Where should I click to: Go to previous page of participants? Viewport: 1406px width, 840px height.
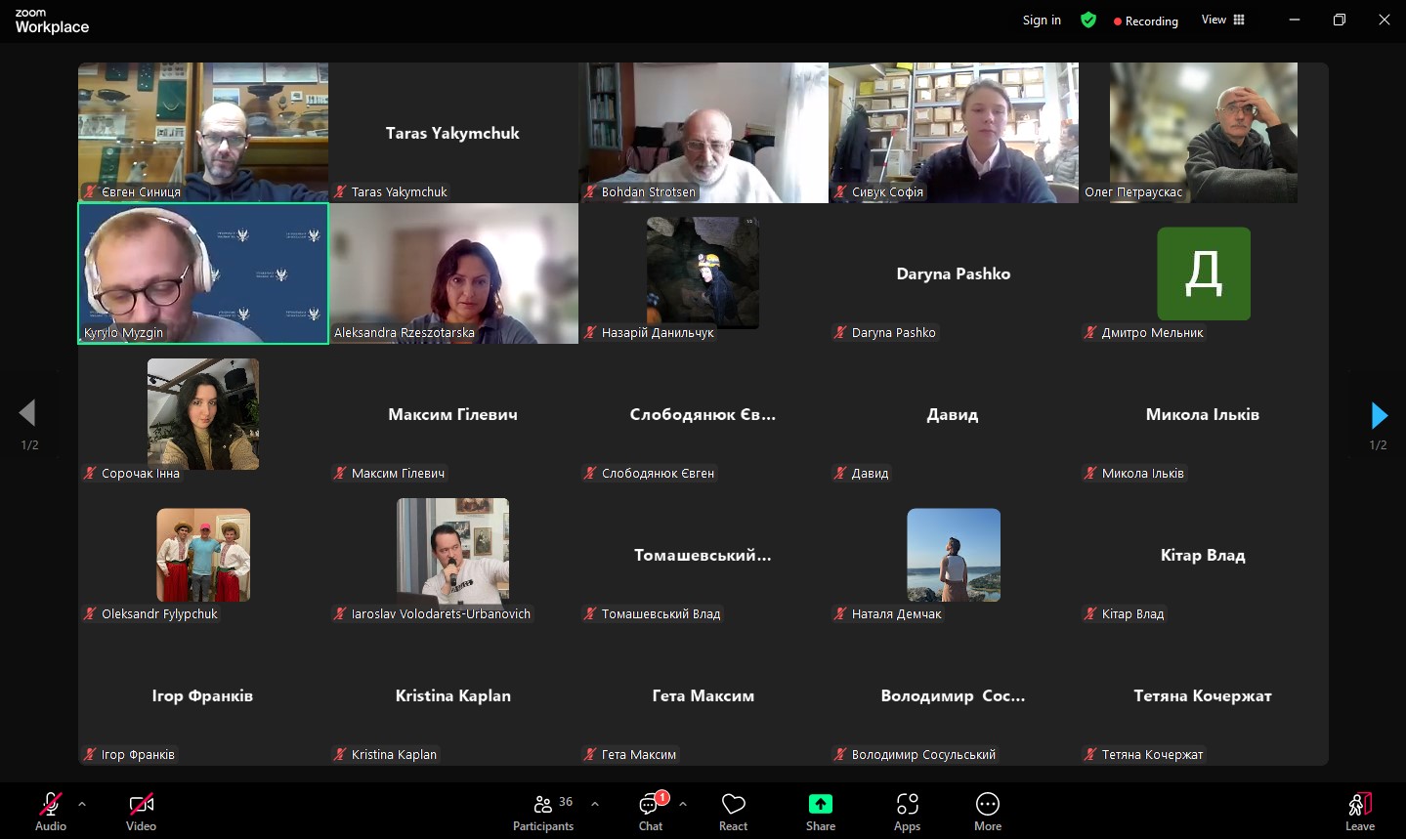coord(27,413)
